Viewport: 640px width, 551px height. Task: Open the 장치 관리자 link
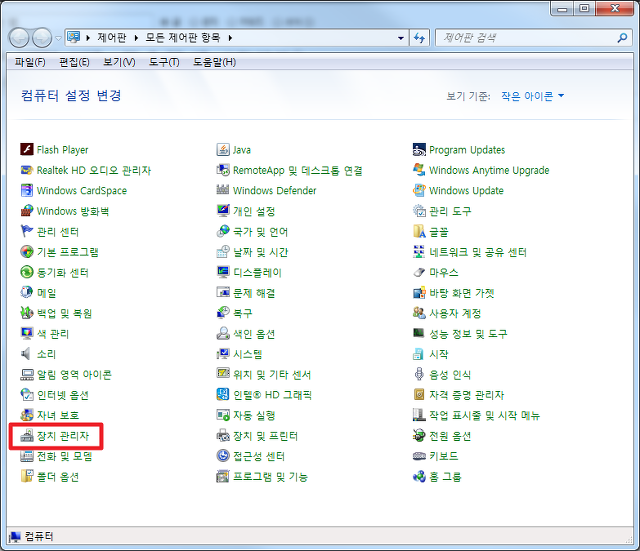click(x=63, y=436)
